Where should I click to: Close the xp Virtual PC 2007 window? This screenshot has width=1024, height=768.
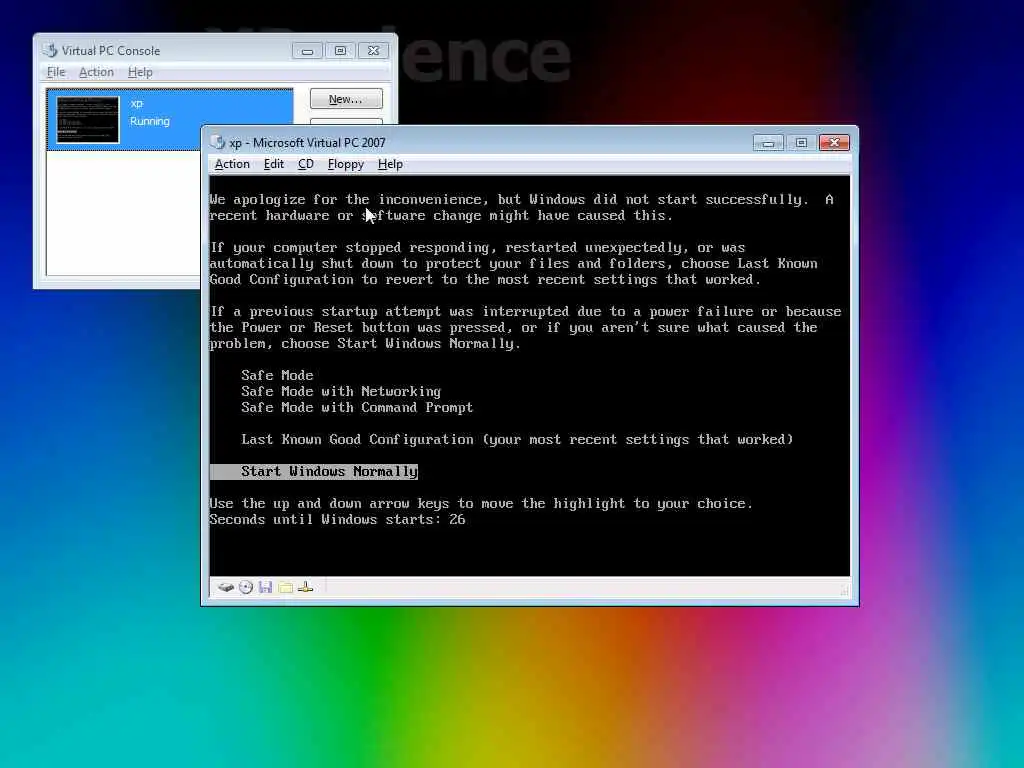point(834,142)
